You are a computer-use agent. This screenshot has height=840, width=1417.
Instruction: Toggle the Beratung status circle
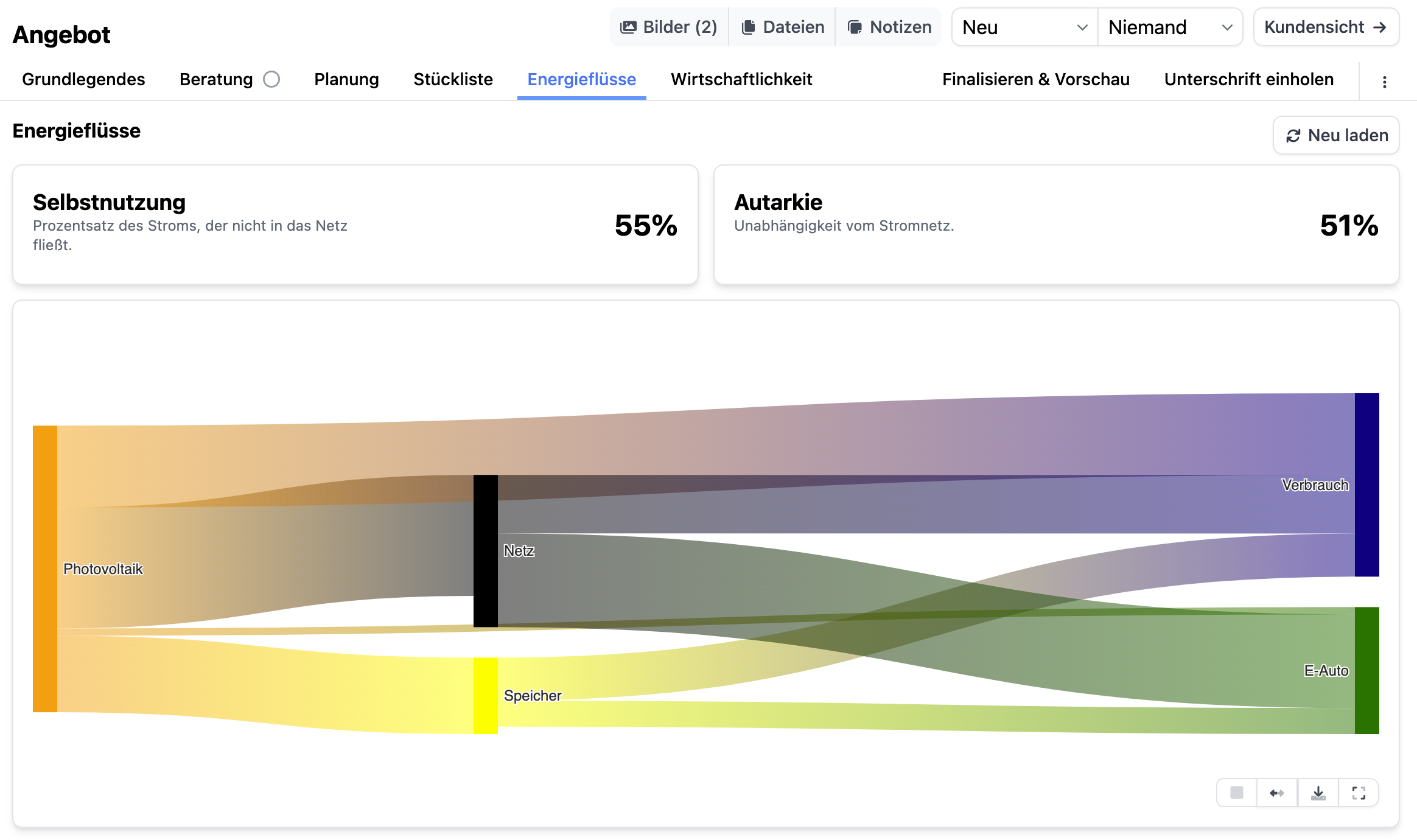(271, 79)
